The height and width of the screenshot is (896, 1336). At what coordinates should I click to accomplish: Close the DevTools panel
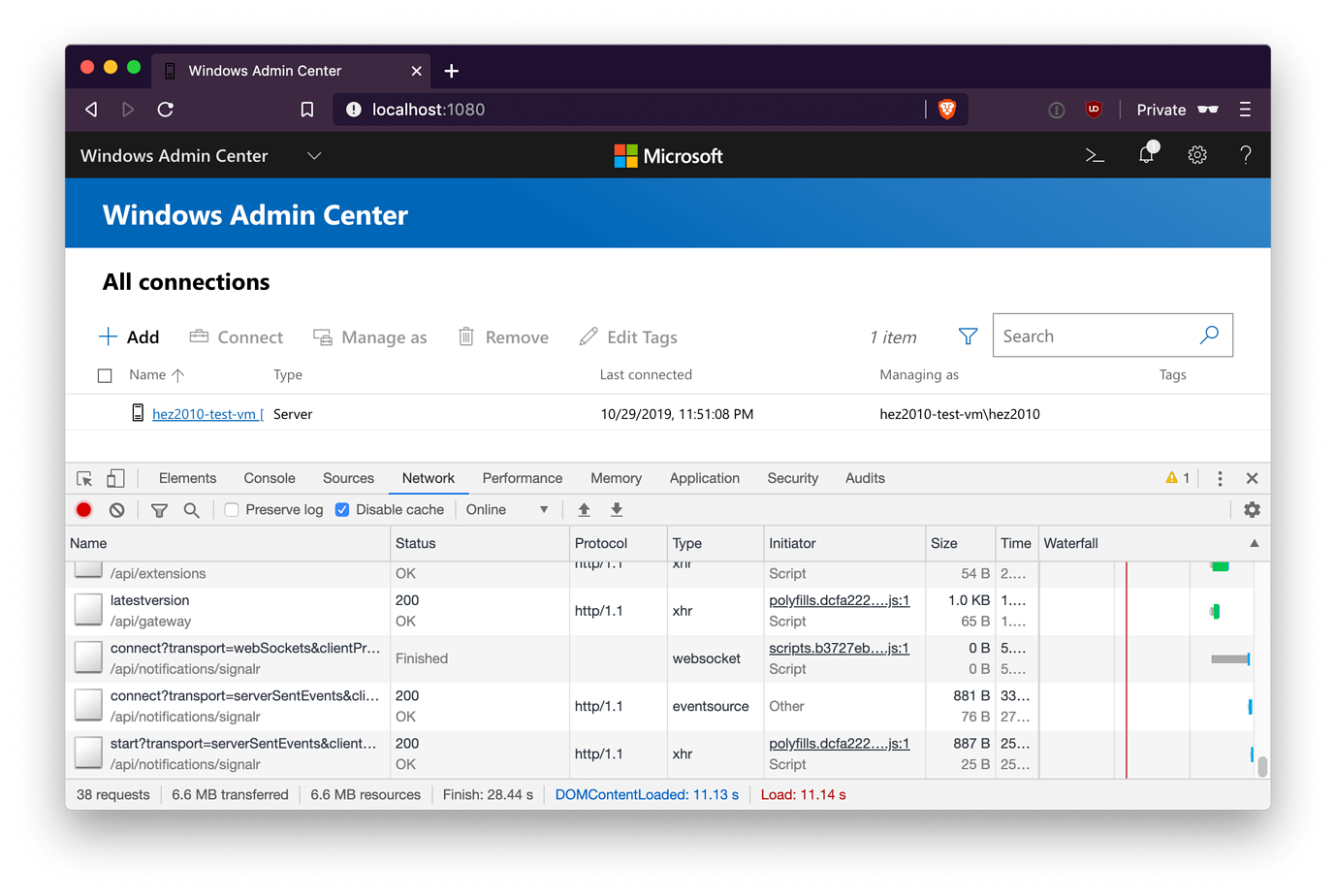pos(1252,478)
